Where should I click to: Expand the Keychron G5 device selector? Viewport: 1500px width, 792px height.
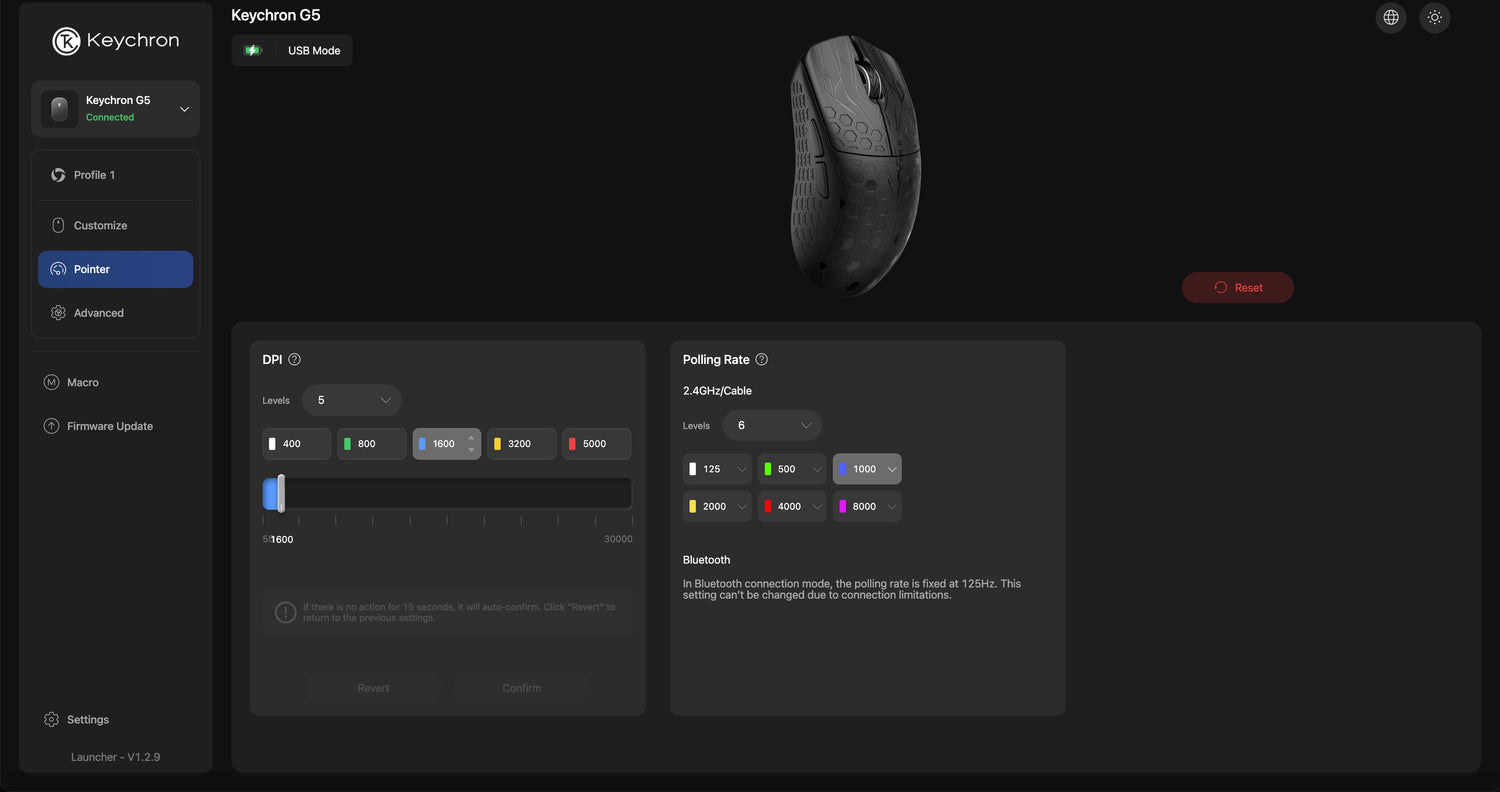[184, 109]
